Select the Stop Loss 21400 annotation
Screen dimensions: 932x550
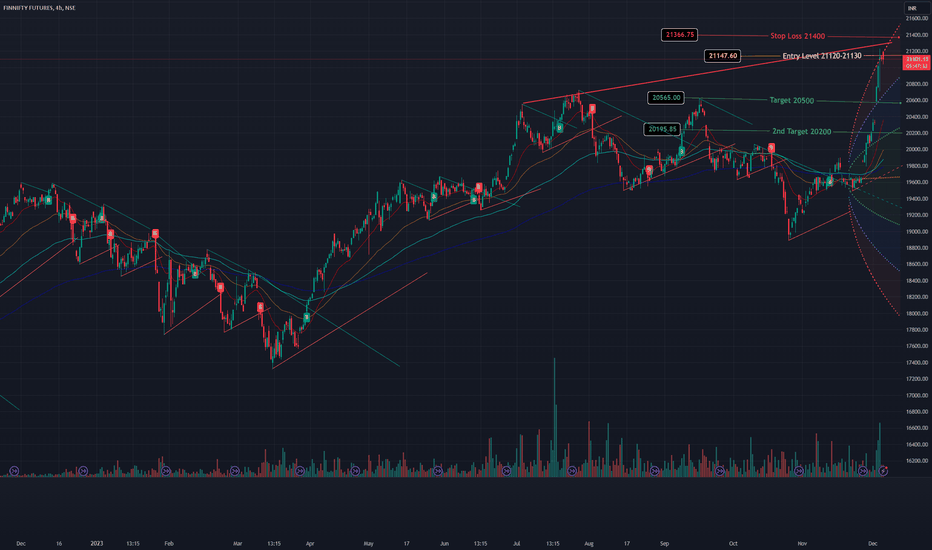798,36
